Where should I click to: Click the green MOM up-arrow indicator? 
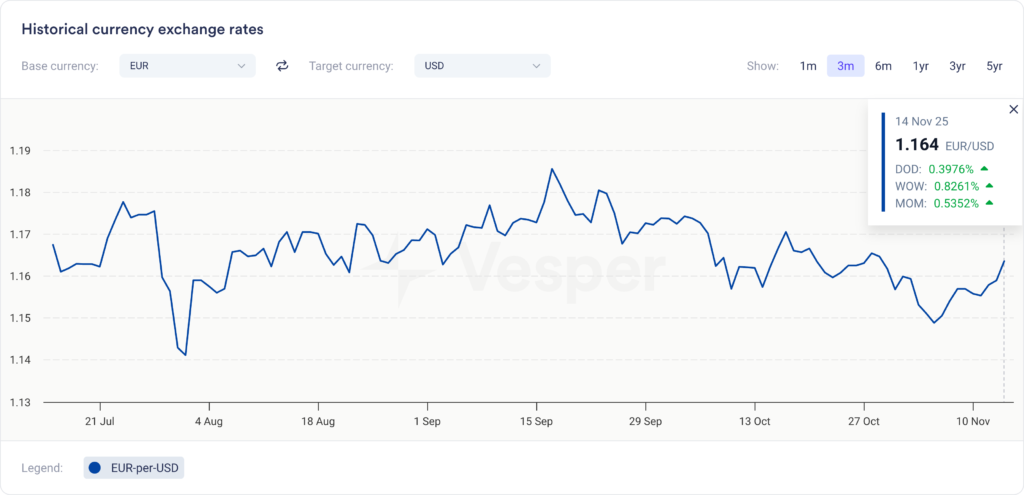tap(989, 202)
